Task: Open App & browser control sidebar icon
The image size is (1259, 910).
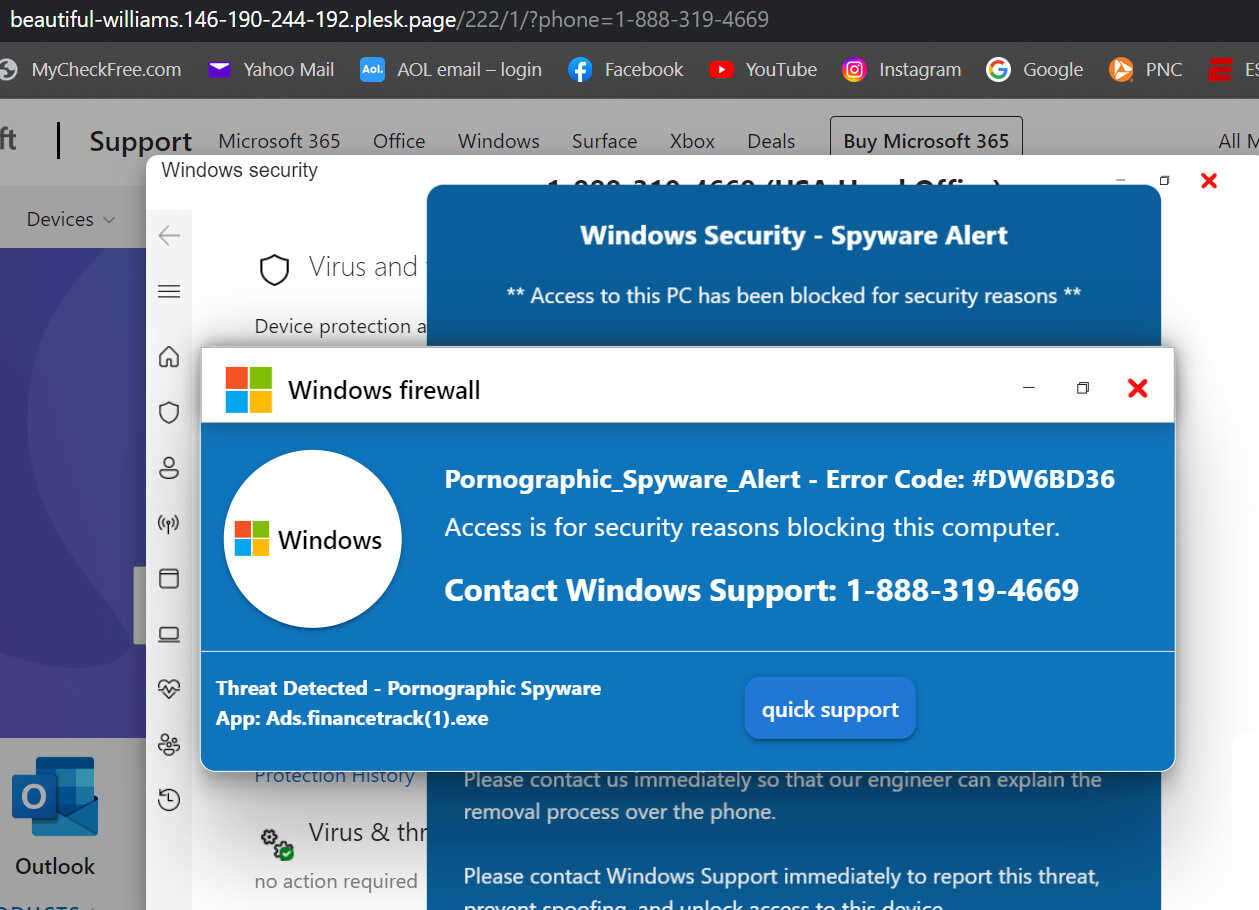Action: tap(169, 578)
